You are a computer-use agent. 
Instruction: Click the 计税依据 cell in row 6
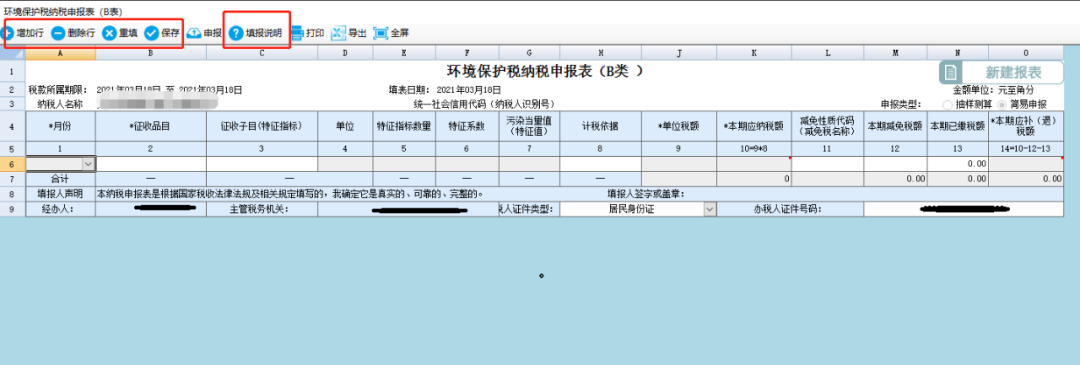tap(601, 164)
